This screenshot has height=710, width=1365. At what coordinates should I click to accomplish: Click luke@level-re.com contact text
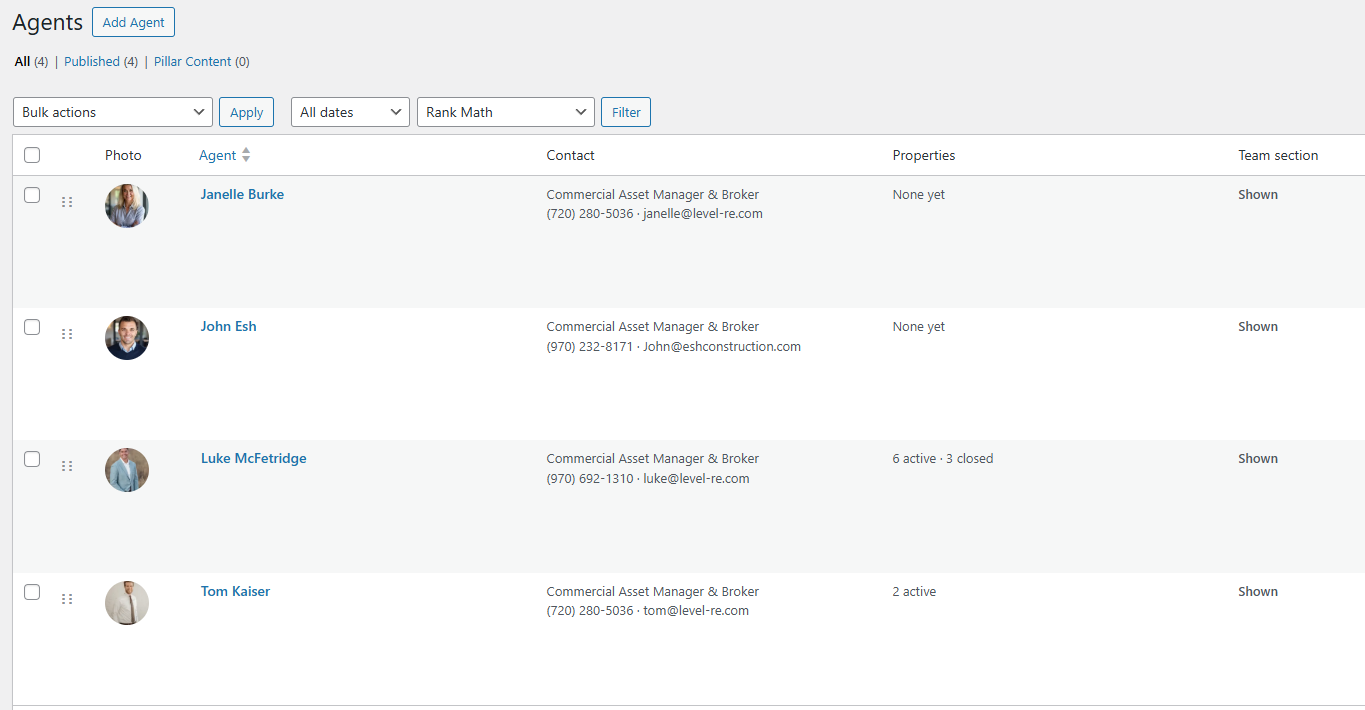[x=696, y=479]
